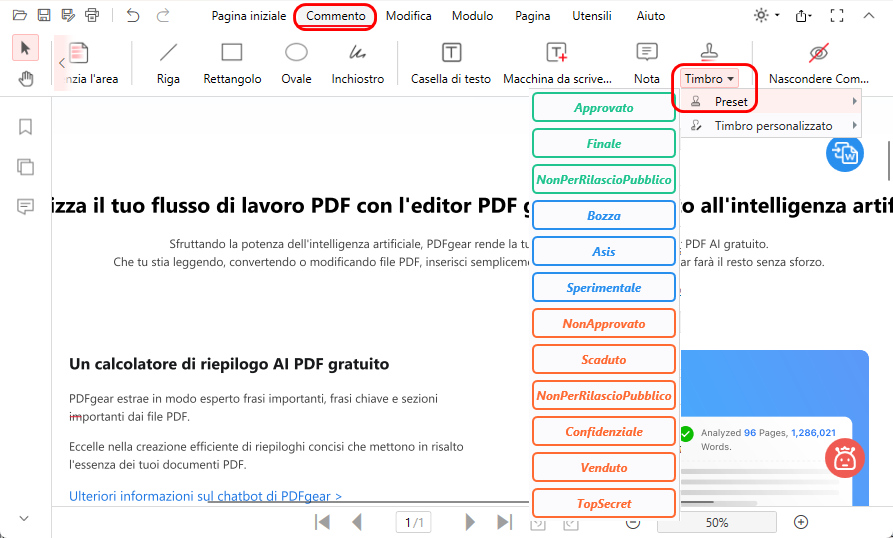Zoom out with the minus button

[632, 522]
